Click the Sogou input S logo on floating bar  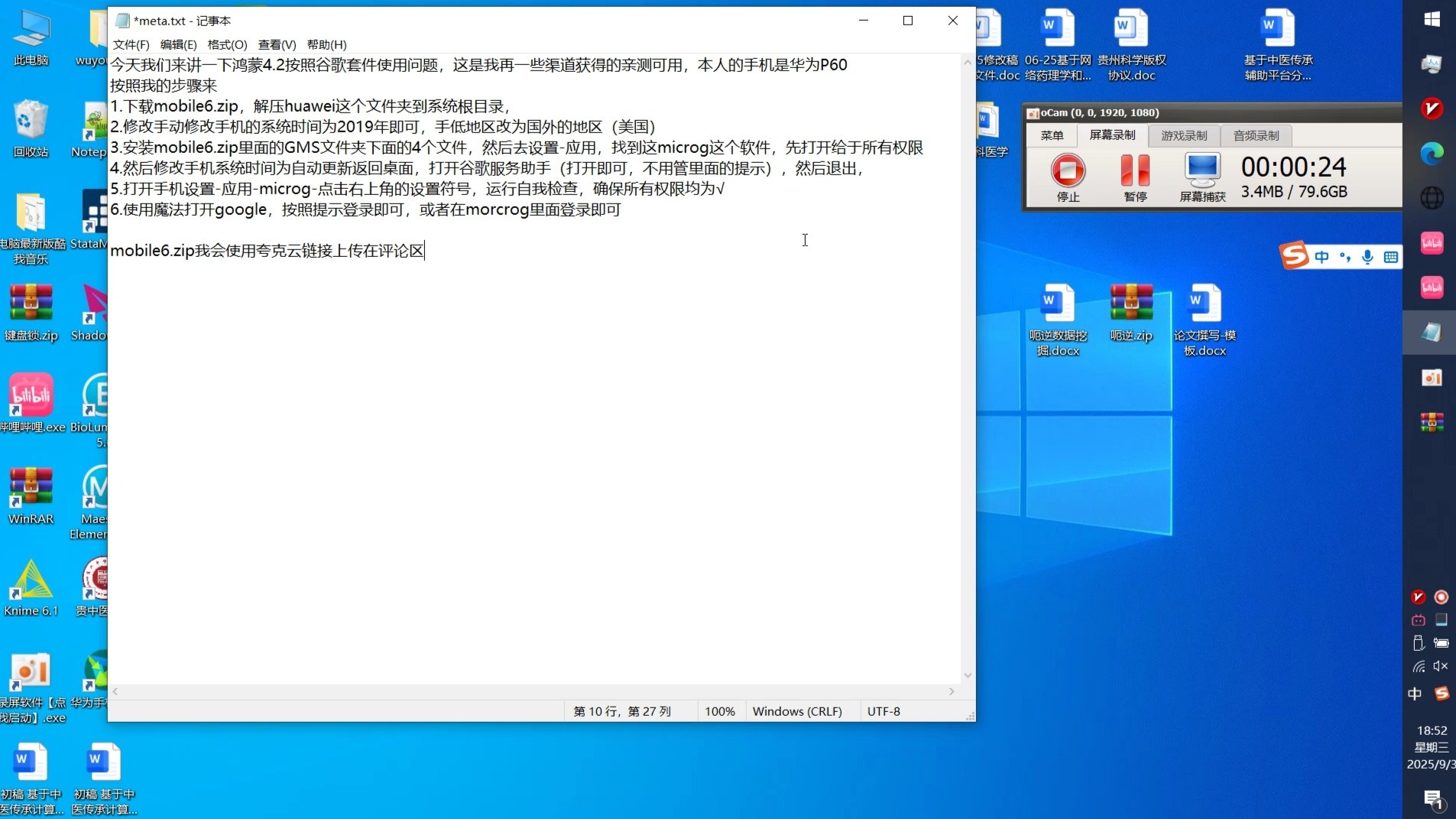pyautogui.click(x=1294, y=255)
